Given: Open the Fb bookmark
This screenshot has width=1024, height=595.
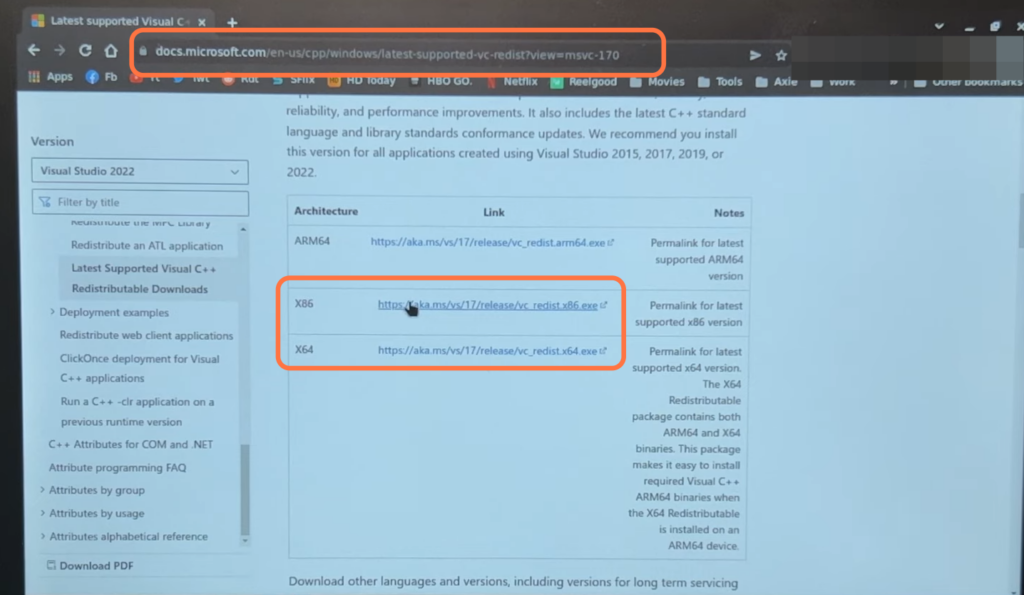Looking at the screenshot, I should click(x=101, y=77).
